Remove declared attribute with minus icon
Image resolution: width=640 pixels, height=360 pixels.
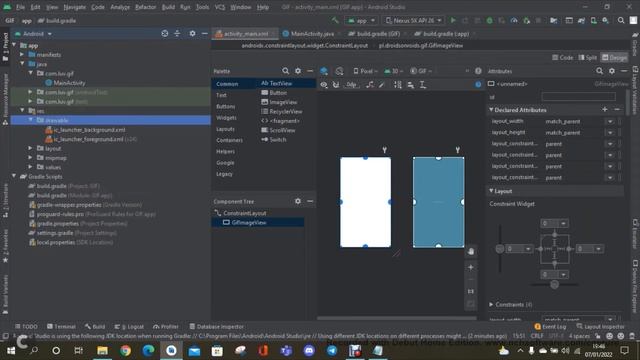tap(617, 109)
